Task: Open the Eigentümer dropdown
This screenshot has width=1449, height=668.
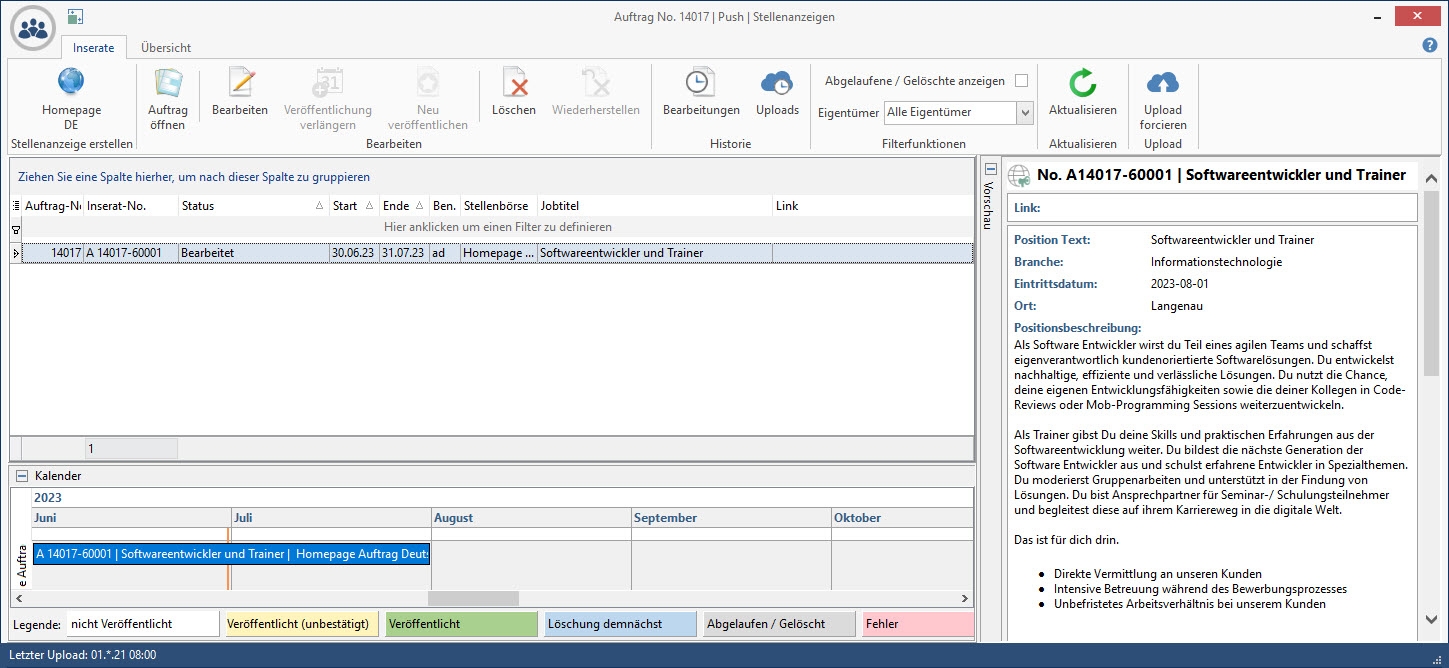Action: 1024,113
